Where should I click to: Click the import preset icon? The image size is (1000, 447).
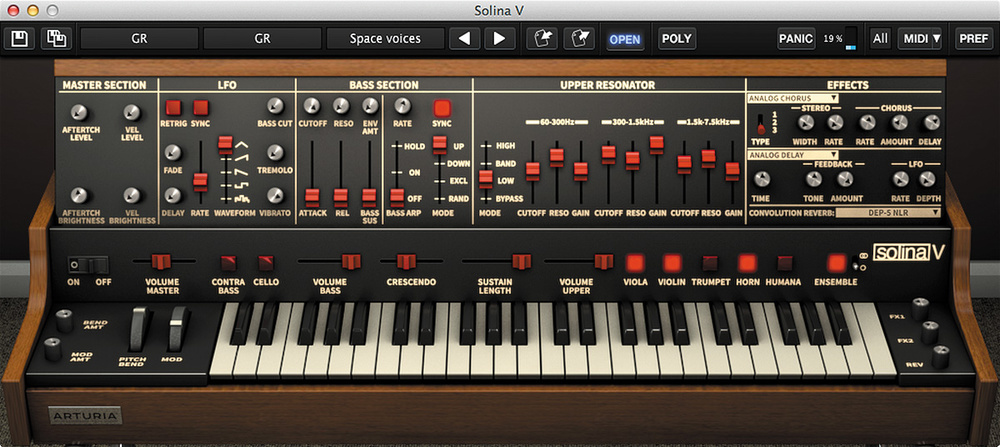pos(542,39)
